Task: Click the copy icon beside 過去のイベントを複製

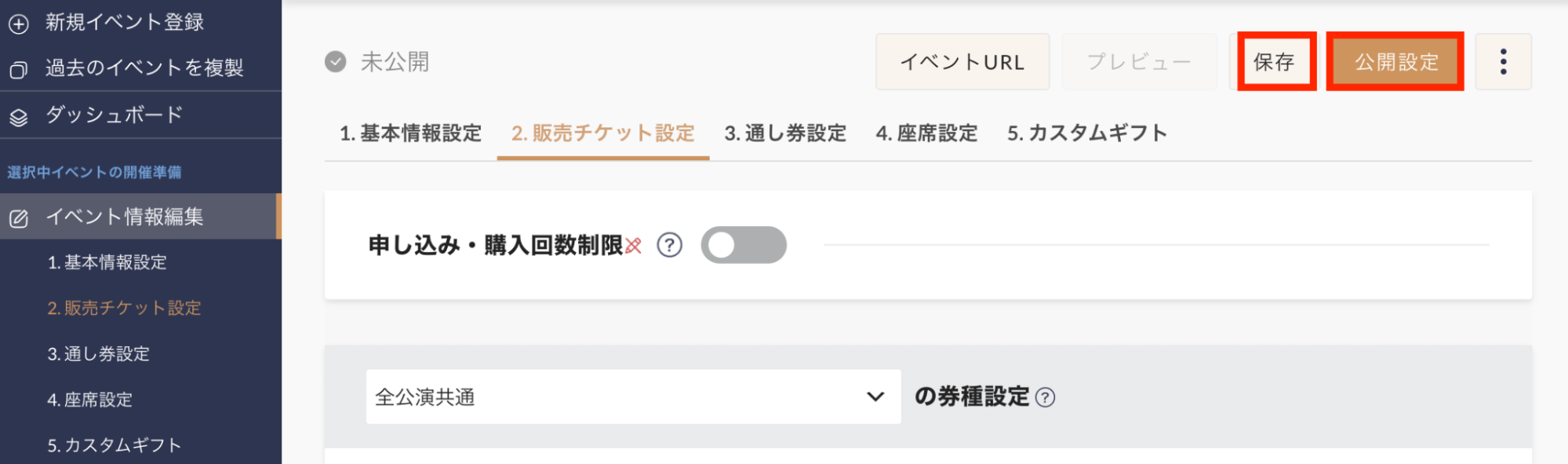Action: (x=19, y=70)
